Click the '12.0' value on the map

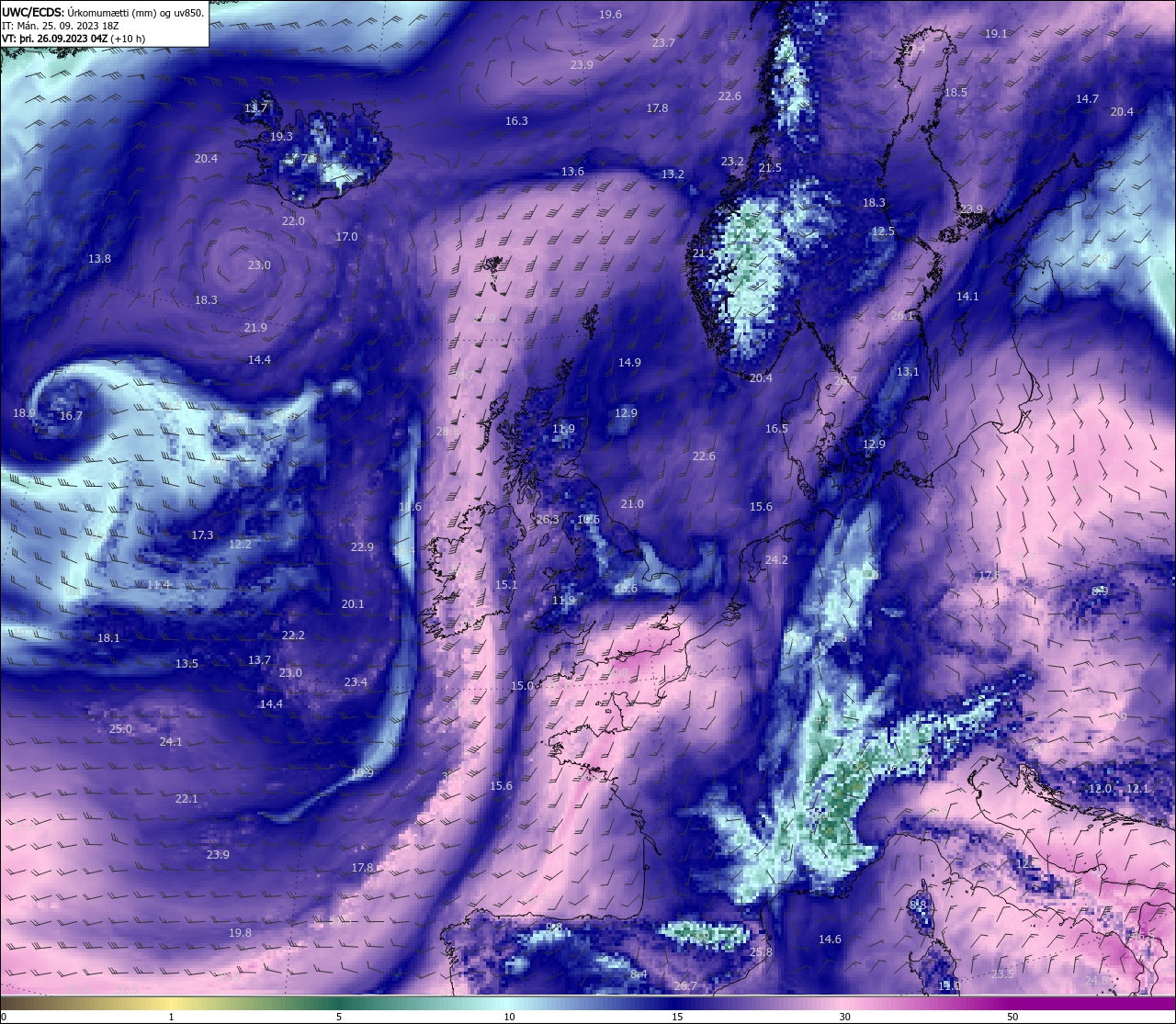(x=1100, y=789)
